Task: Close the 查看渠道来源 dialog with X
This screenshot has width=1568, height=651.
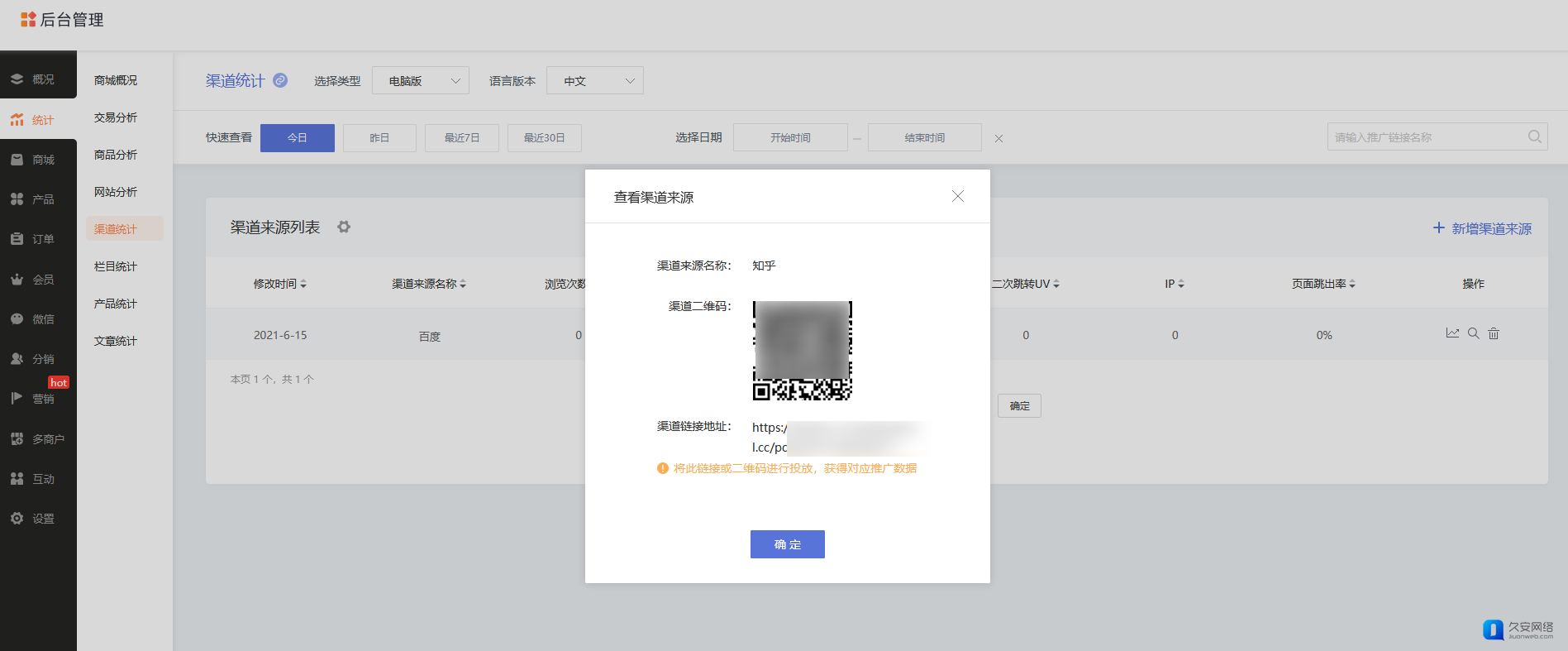Action: (x=957, y=196)
